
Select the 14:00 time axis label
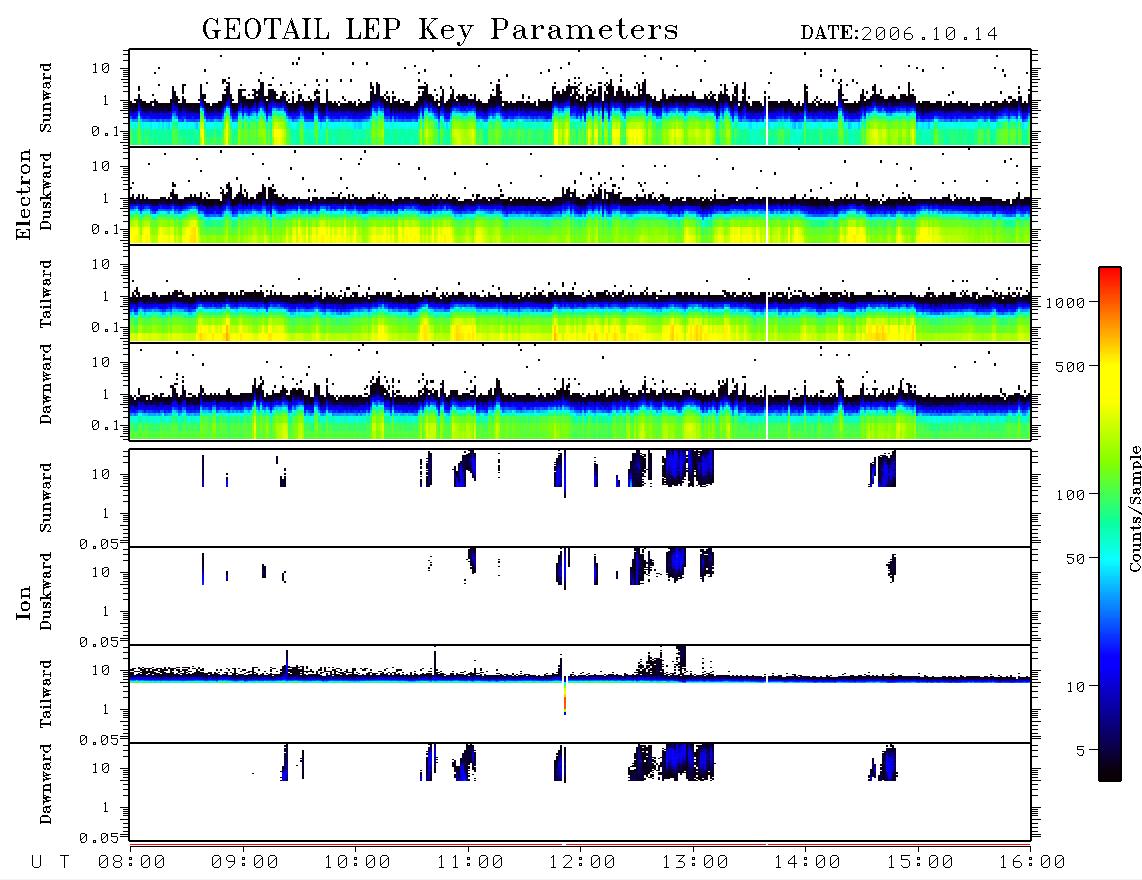tap(807, 862)
